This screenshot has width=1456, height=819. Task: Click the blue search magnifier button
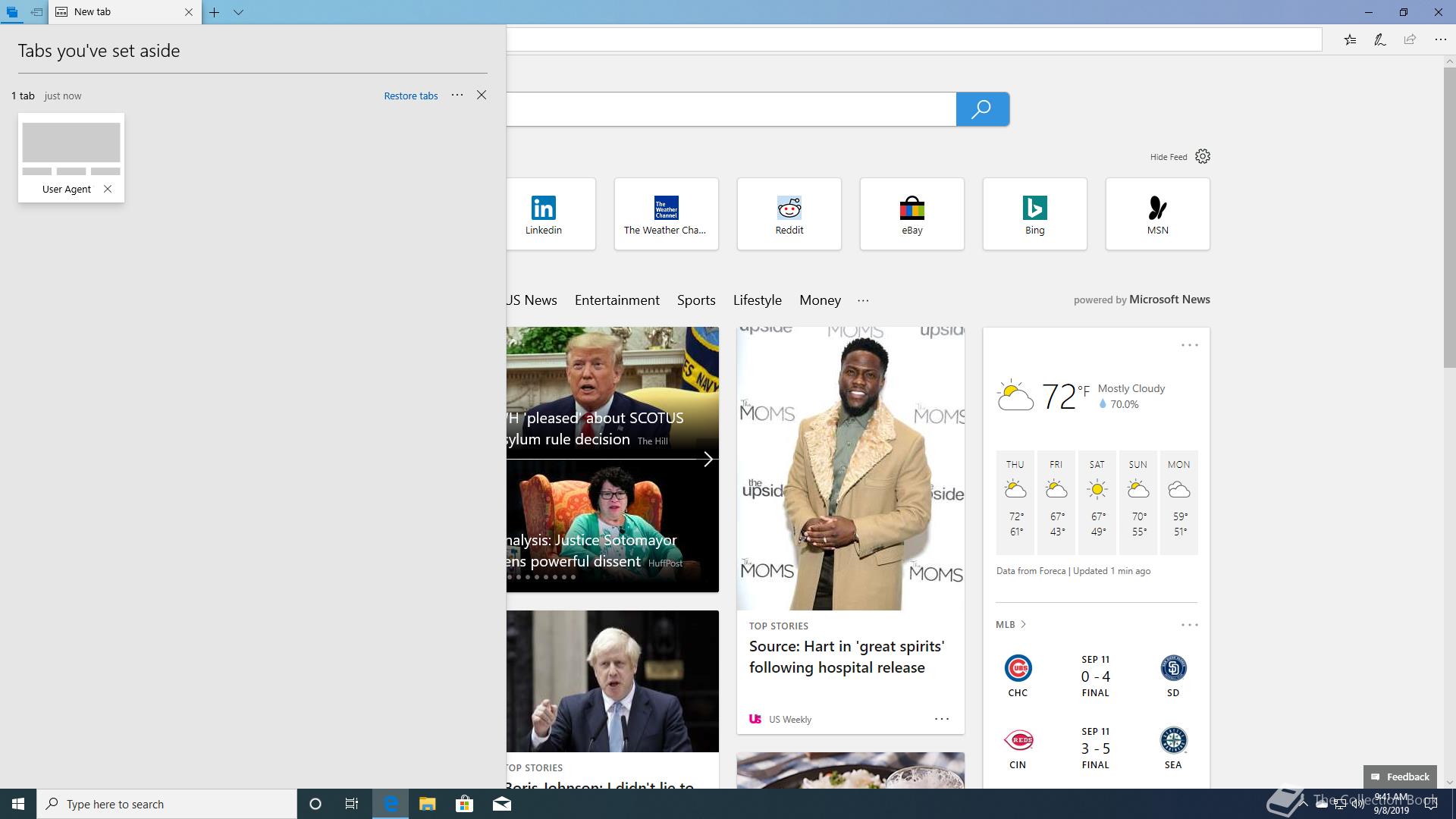tap(982, 109)
